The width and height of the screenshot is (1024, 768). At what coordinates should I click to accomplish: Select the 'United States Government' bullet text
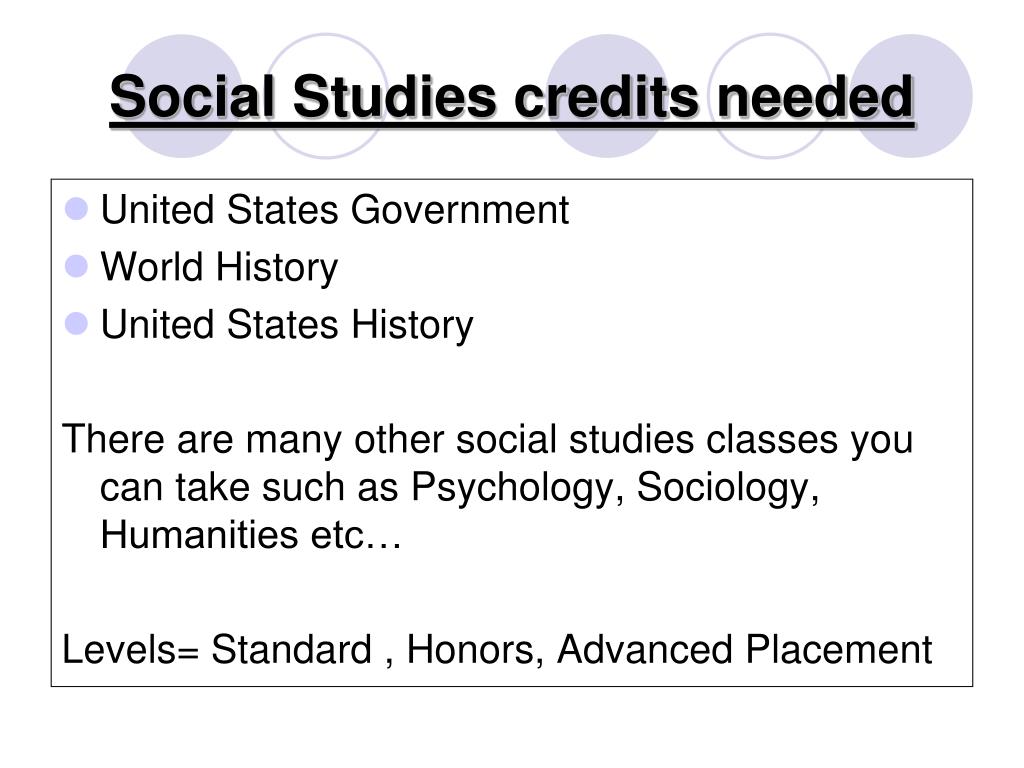334,210
